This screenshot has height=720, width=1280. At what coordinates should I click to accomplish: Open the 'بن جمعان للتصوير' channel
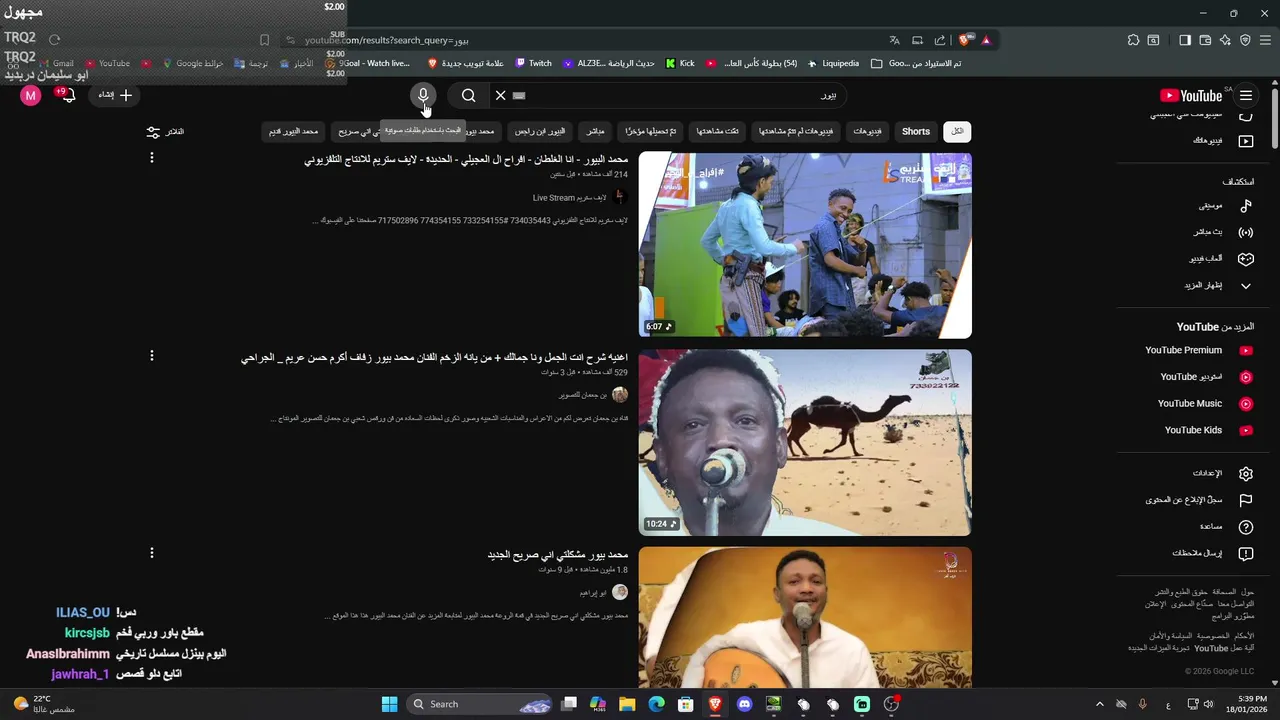pyautogui.click(x=583, y=395)
